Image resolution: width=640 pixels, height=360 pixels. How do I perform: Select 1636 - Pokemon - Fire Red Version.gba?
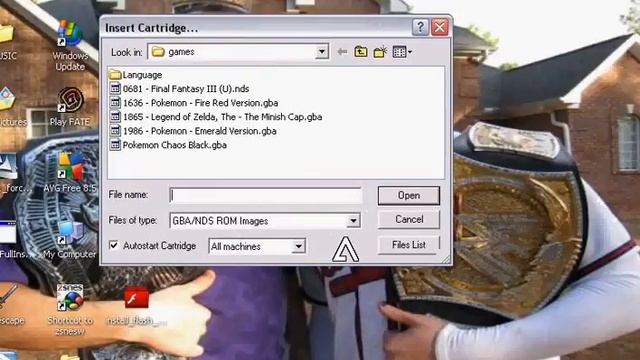tap(194, 103)
